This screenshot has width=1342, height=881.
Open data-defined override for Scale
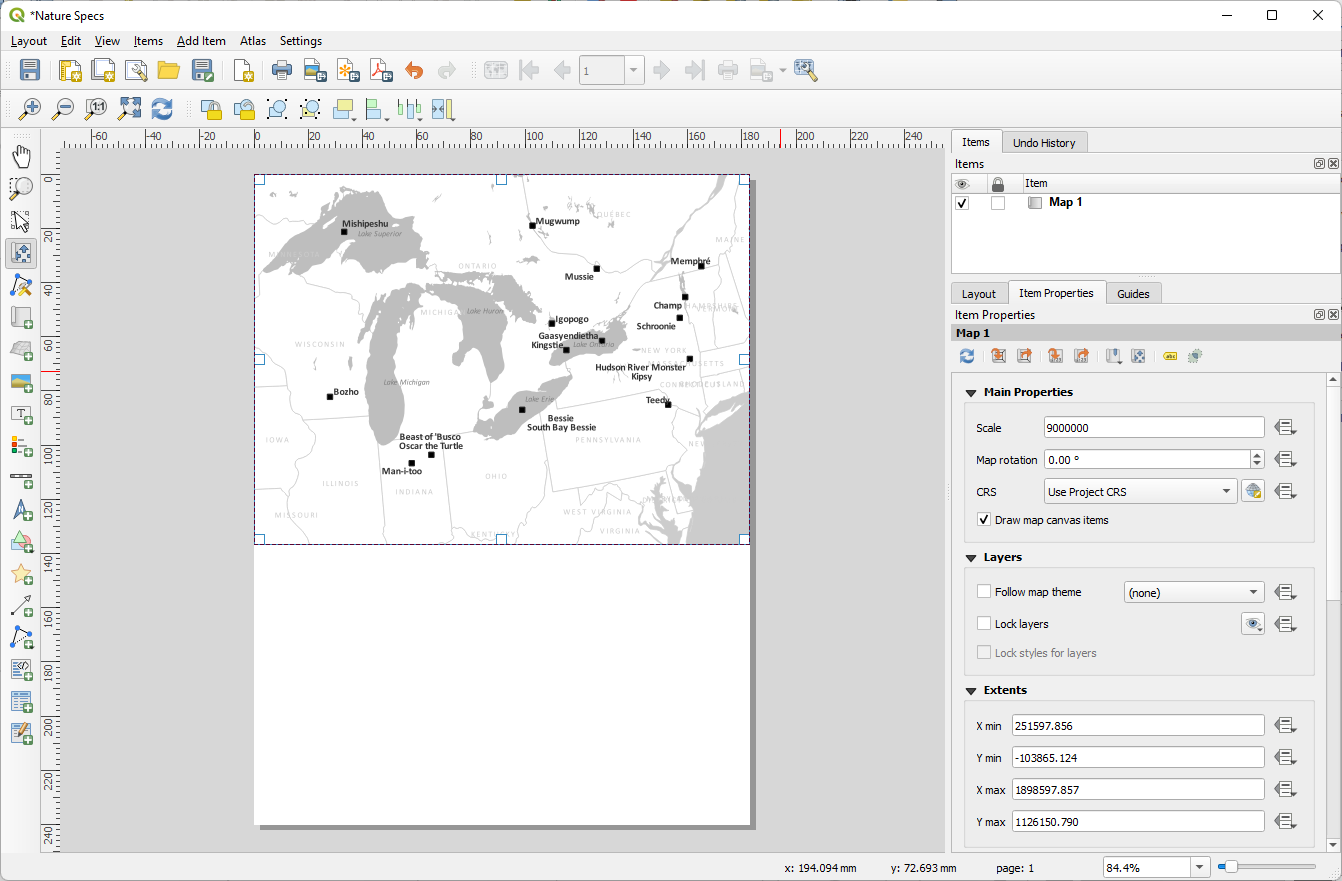point(1286,427)
